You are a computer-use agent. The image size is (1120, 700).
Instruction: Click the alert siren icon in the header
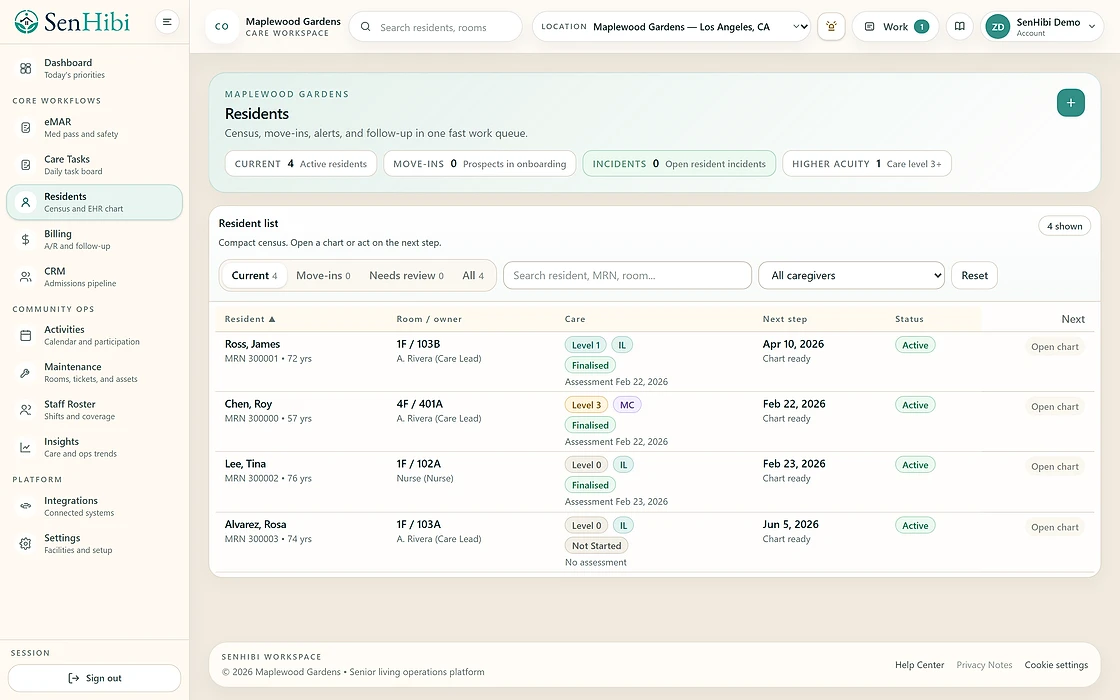click(831, 26)
